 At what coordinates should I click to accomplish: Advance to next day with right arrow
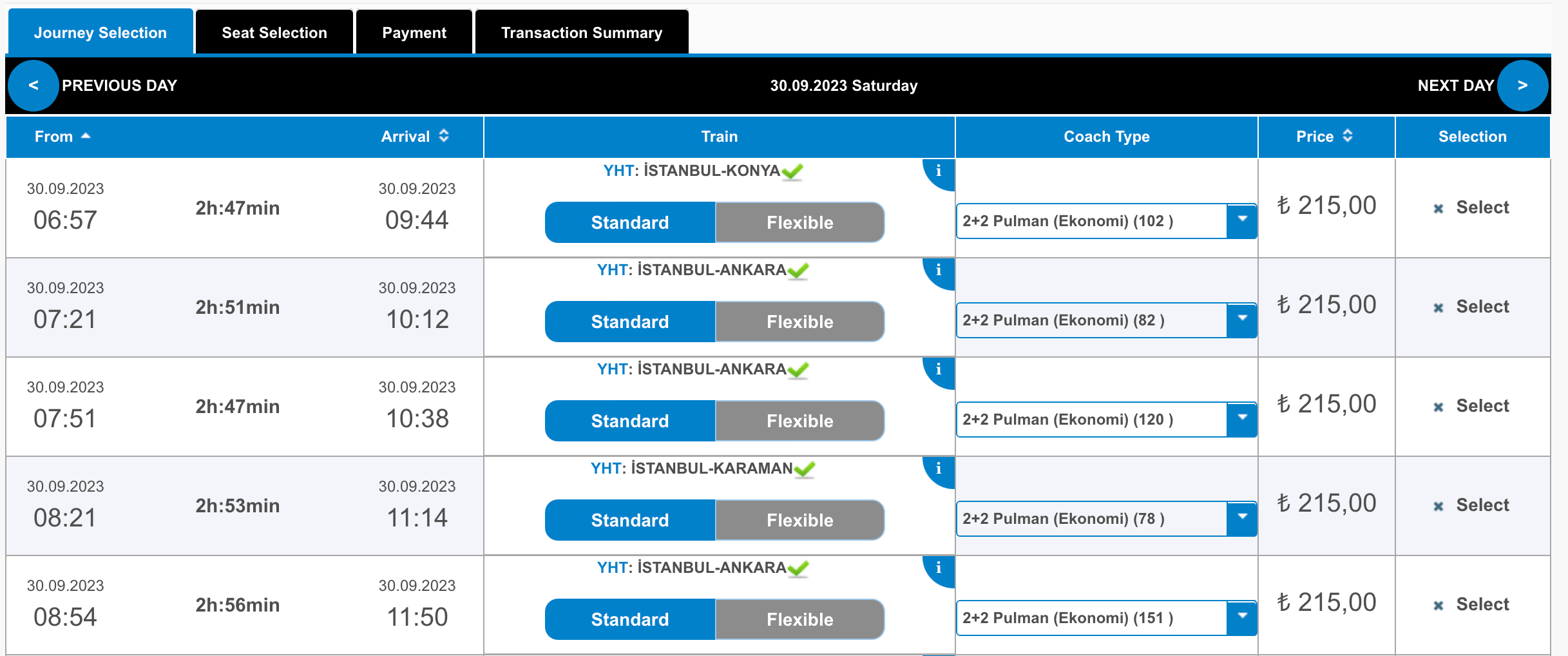(x=1522, y=86)
